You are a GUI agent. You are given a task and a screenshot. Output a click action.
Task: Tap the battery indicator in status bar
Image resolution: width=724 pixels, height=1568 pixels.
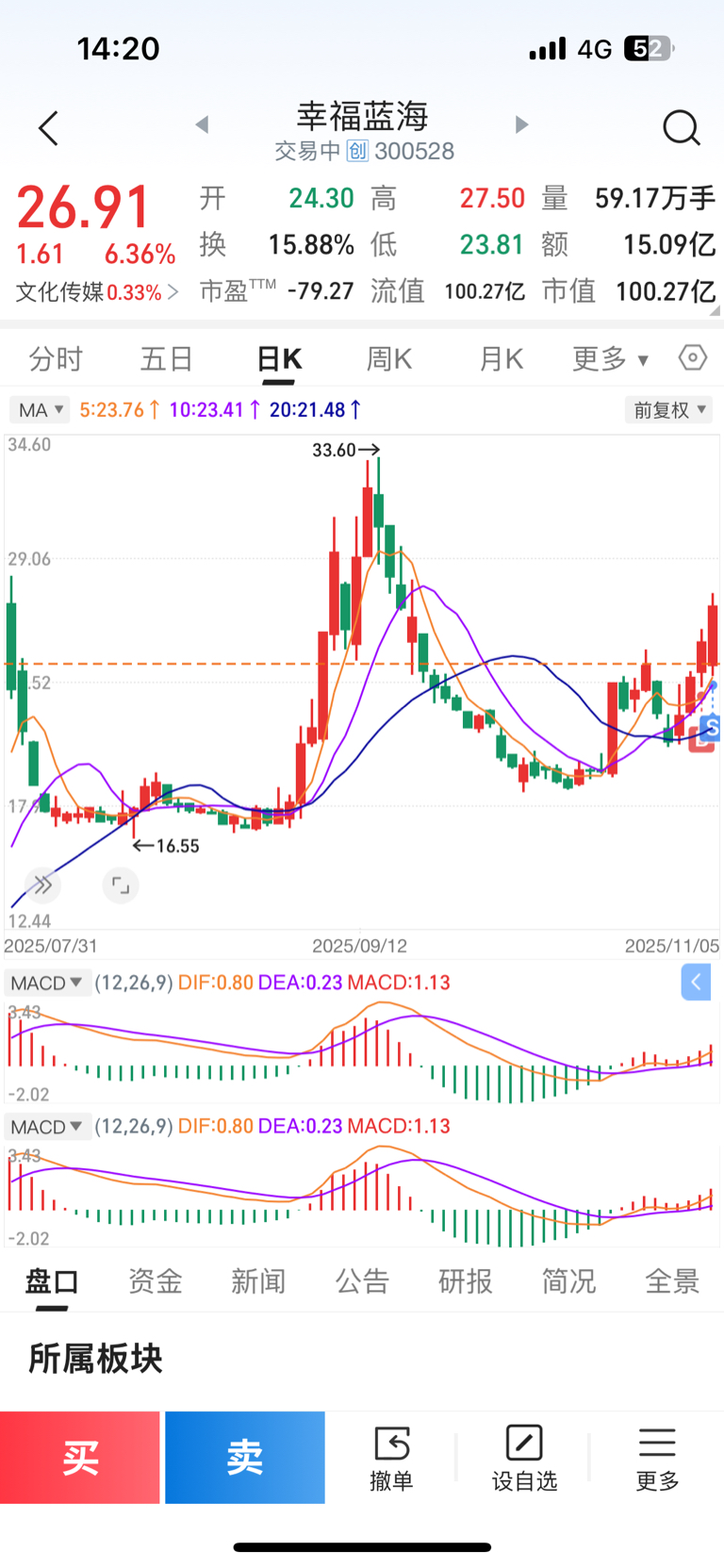(x=650, y=49)
